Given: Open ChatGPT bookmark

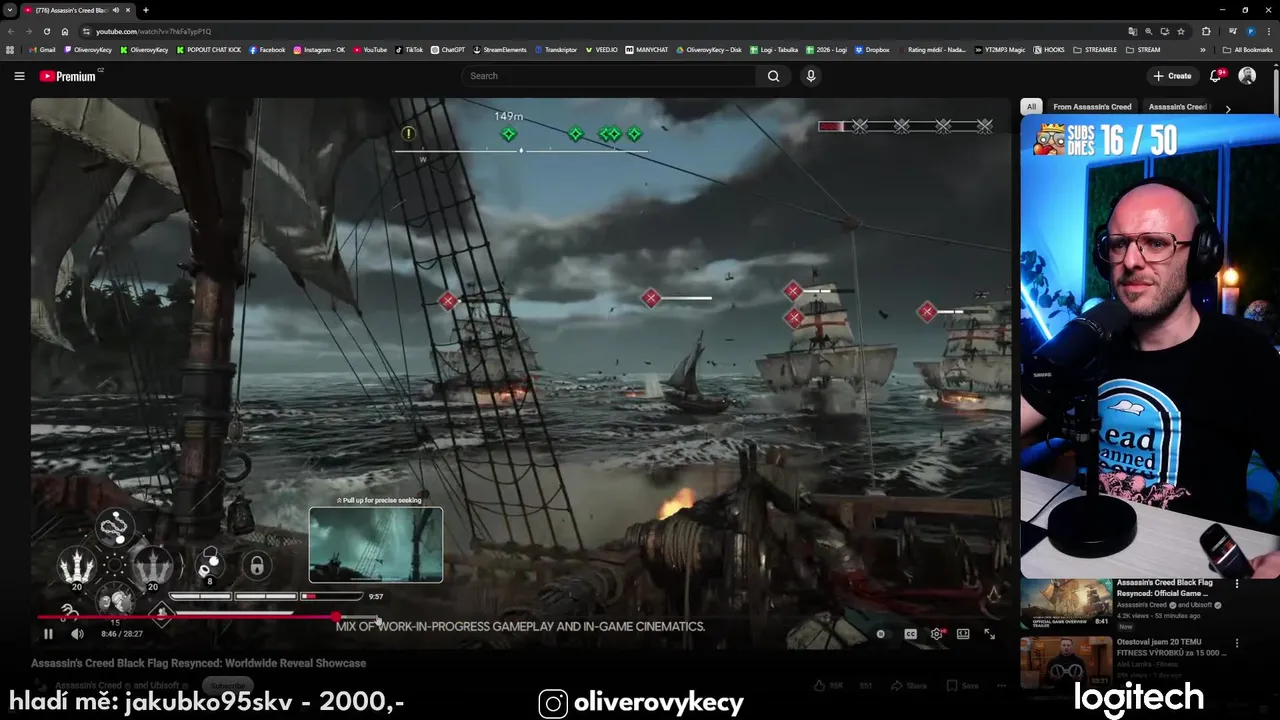Looking at the screenshot, I should (448, 49).
